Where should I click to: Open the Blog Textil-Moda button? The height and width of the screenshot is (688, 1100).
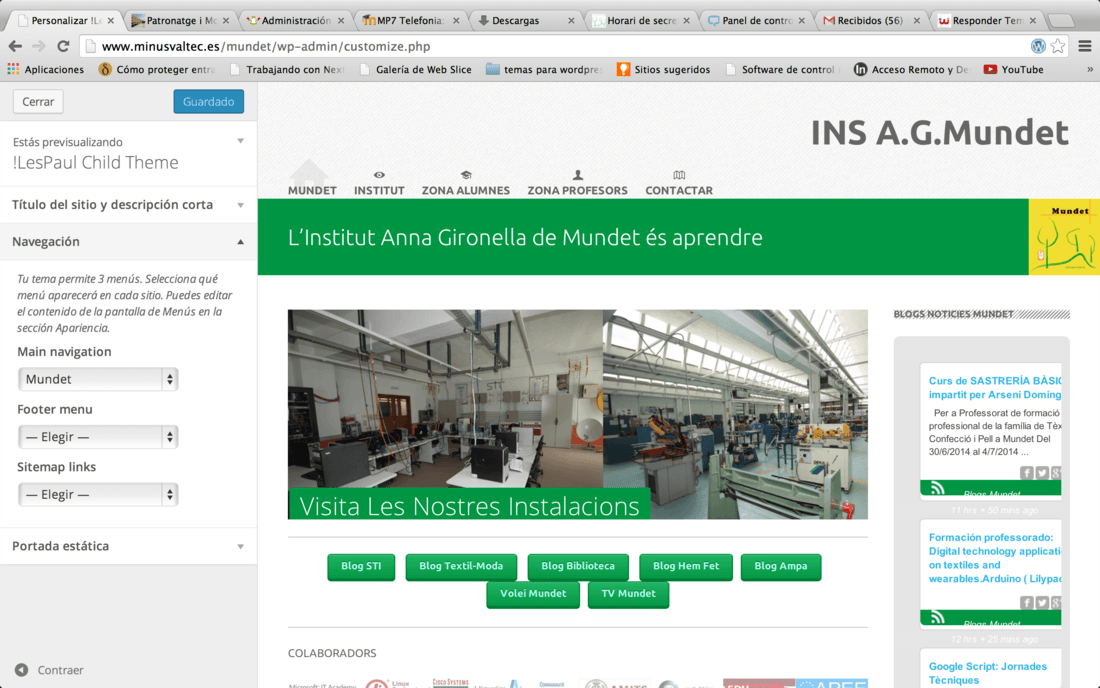click(461, 567)
